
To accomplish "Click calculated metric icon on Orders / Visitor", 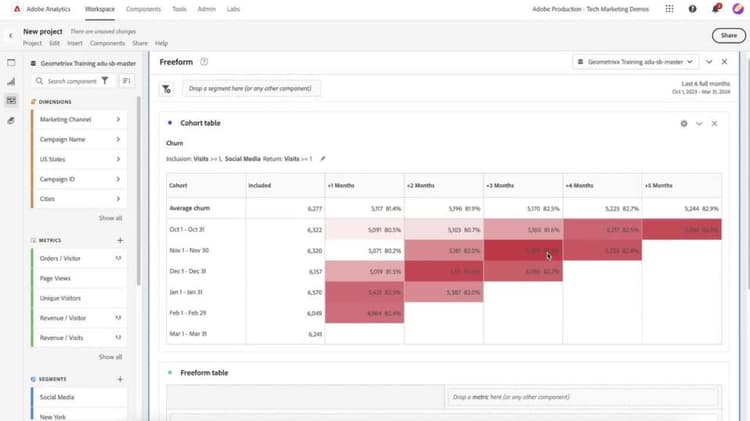I will click(x=118, y=258).
